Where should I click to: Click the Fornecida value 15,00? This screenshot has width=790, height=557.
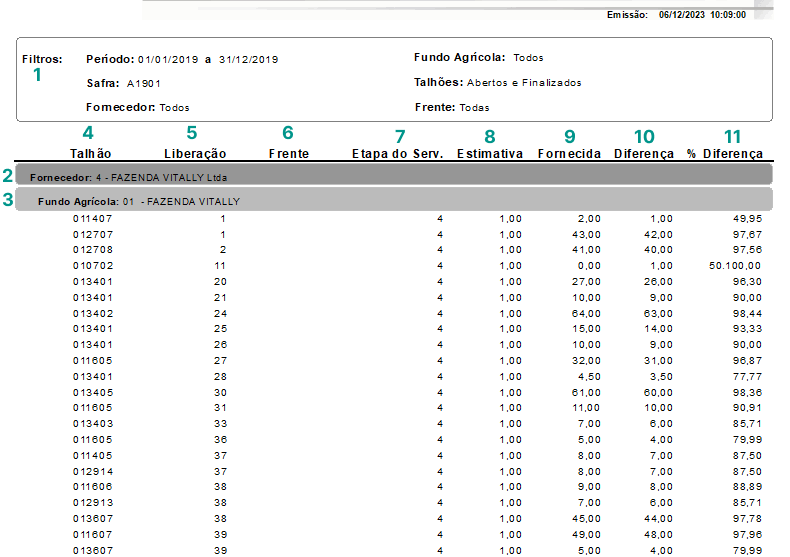pos(586,329)
